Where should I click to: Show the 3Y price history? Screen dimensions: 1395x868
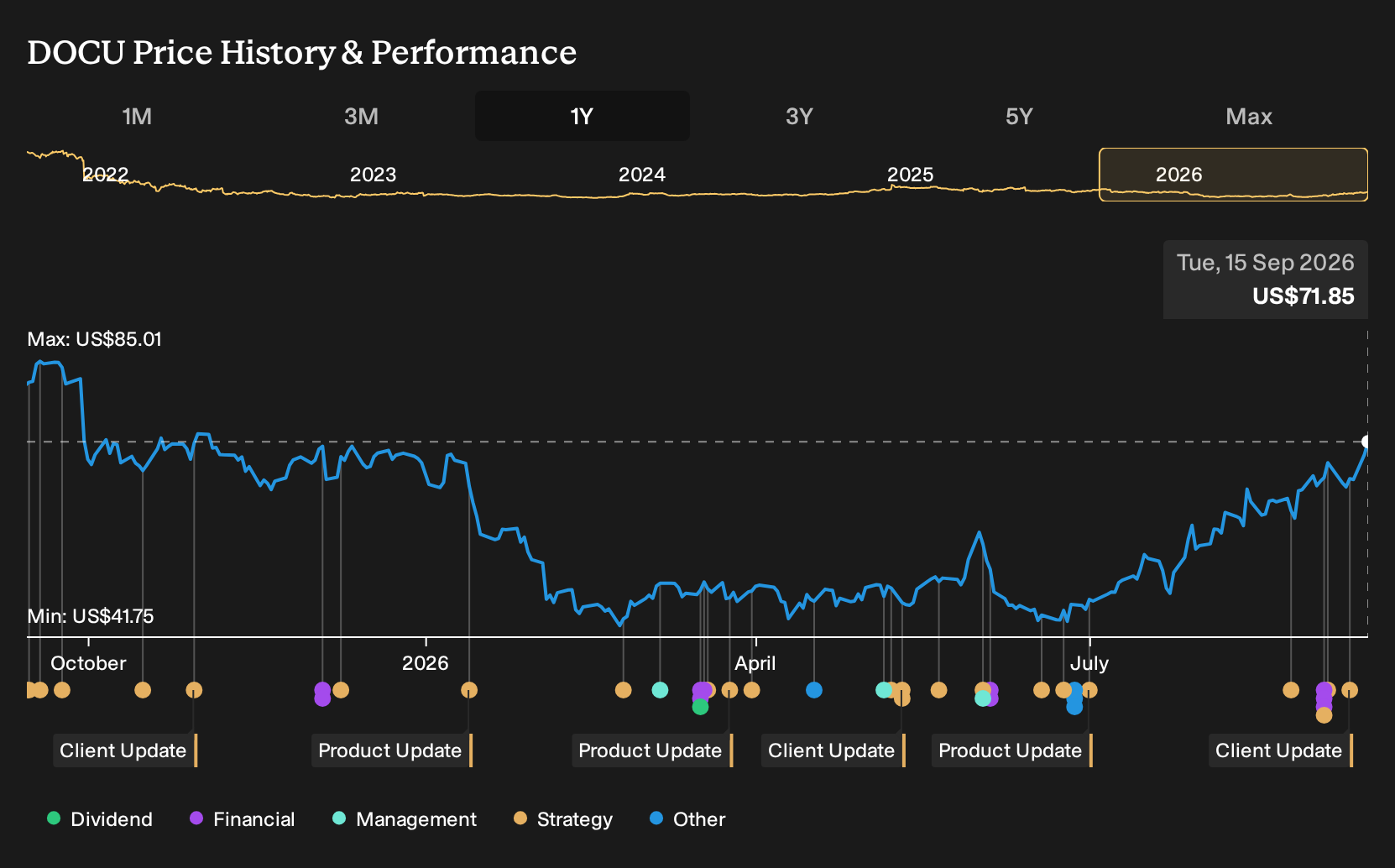799,116
